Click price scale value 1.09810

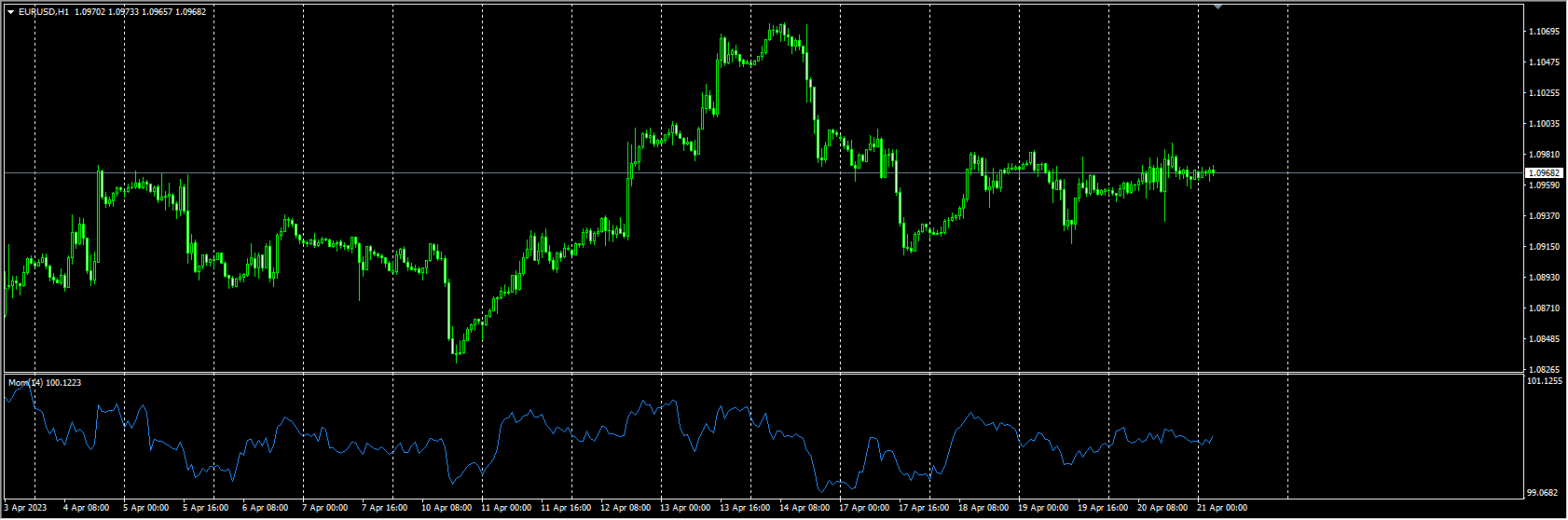tap(1545, 155)
